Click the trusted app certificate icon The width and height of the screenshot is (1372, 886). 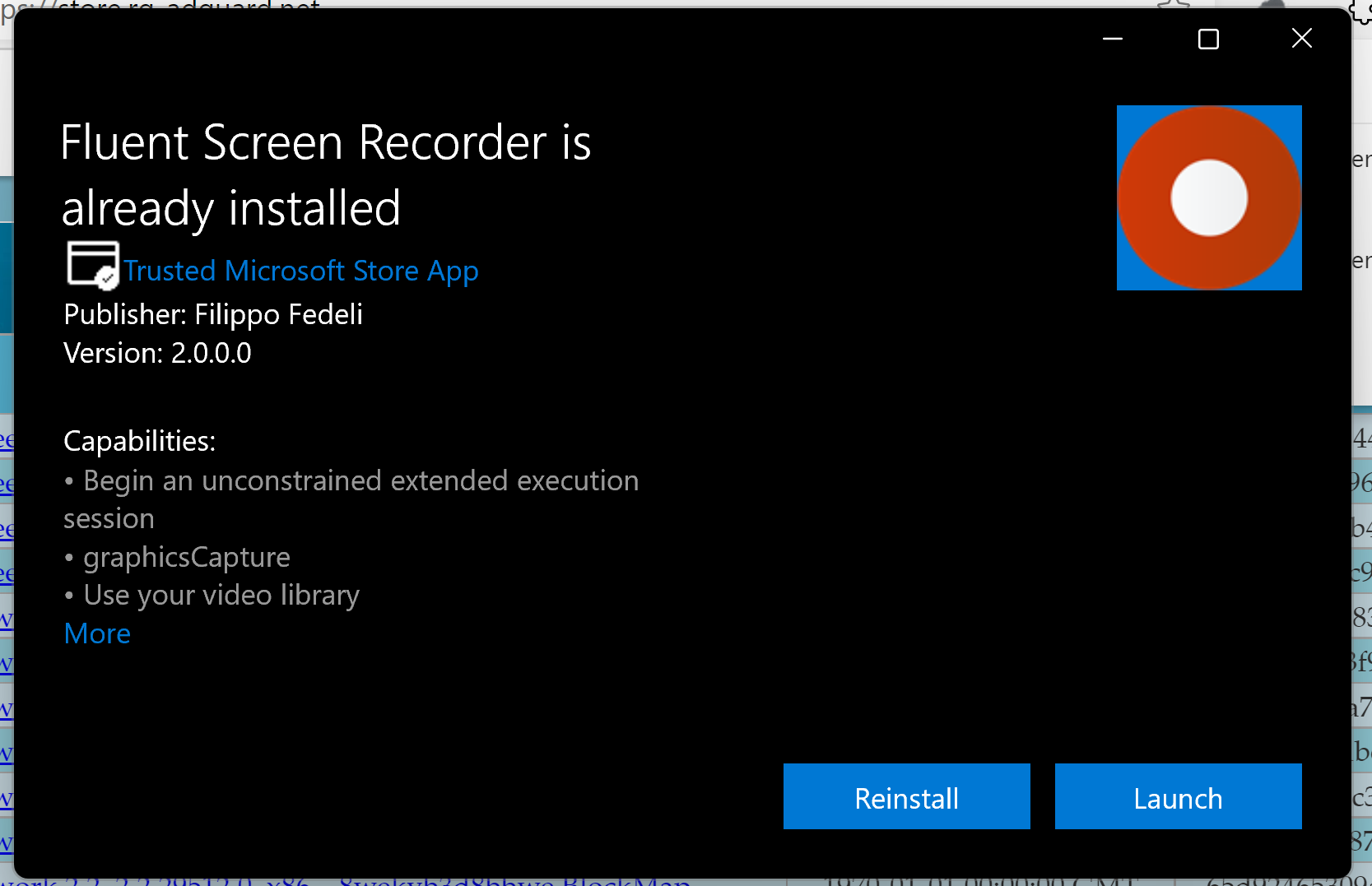(93, 265)
